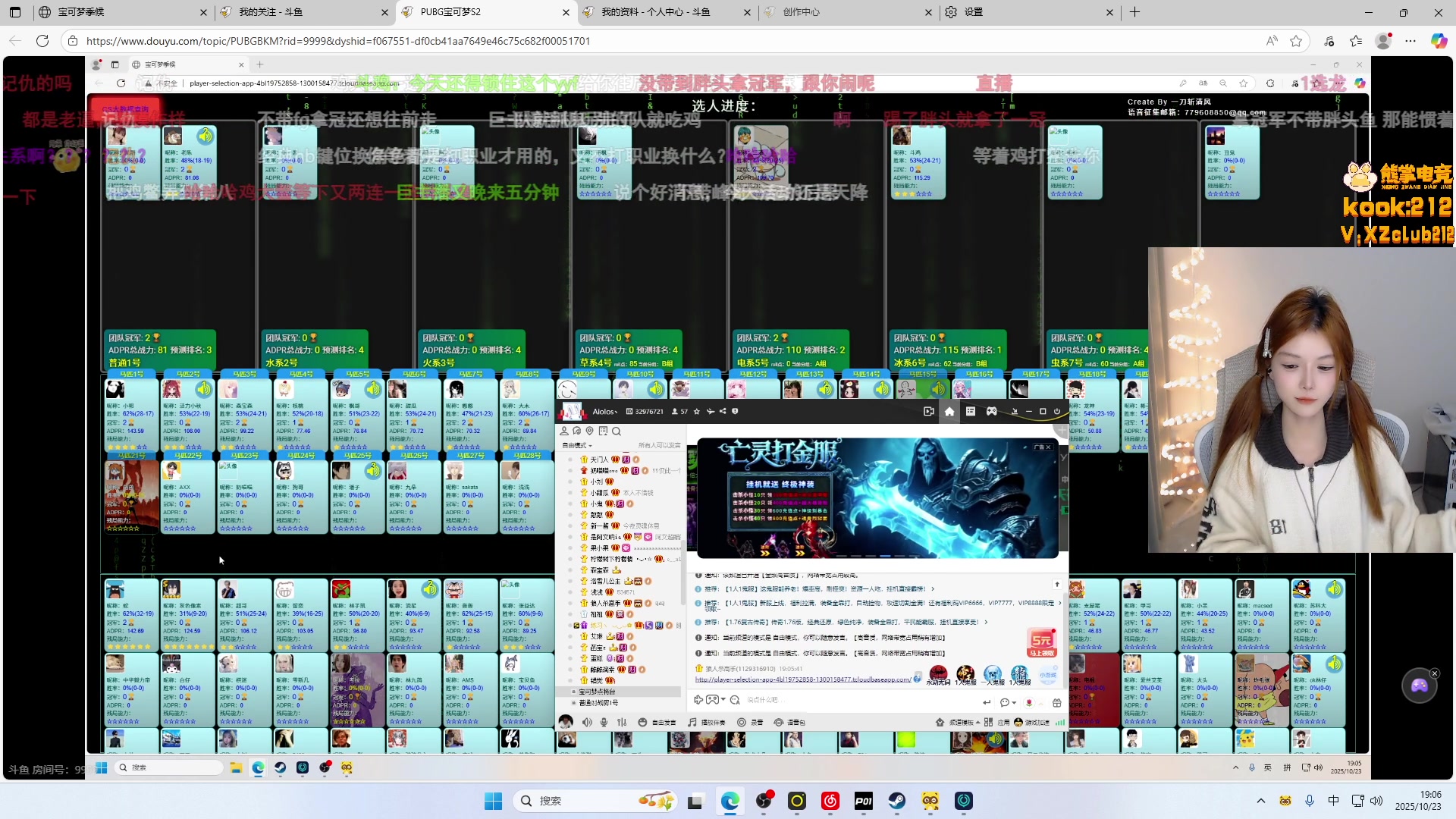This screenshot has height=819, width=1456.
Task: Open Steam from the taskbar
Action: click(x=897, y=801)
